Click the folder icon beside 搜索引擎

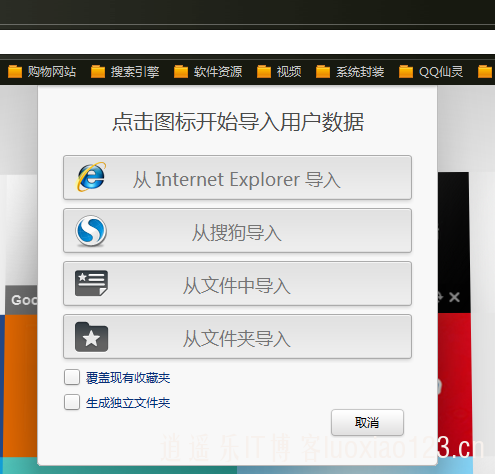tap(98, 71)
